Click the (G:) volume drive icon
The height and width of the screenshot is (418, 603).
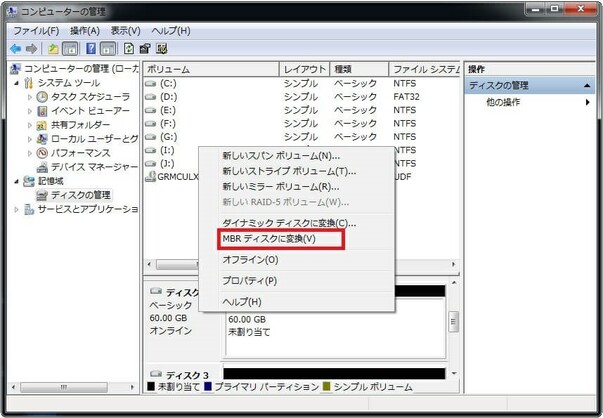(150, 137)
